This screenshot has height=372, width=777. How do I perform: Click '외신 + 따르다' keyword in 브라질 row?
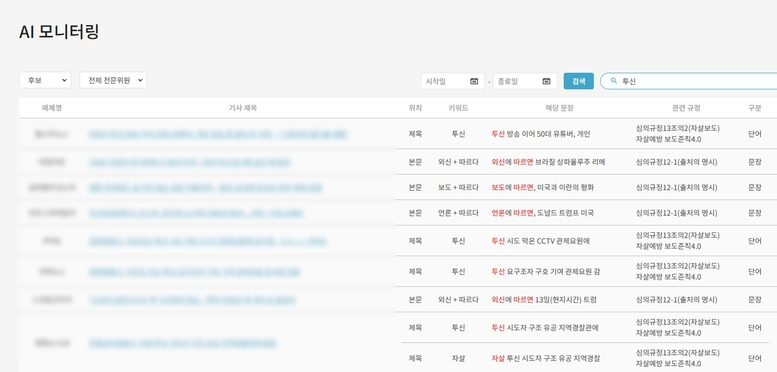point(458,162)
